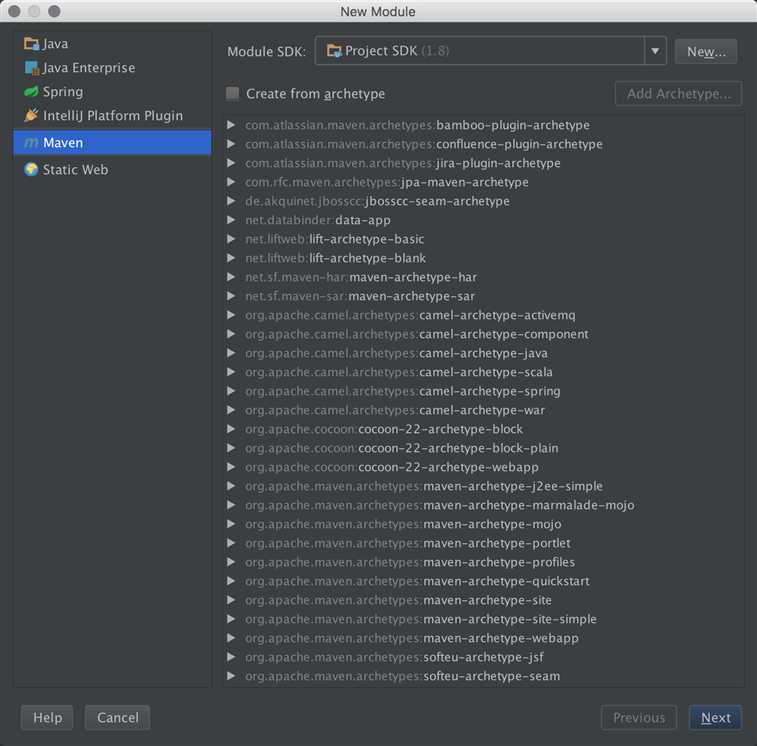Open the Module SDK dropdown arrow
Screen dimensions: 757x746
point(655,51)
